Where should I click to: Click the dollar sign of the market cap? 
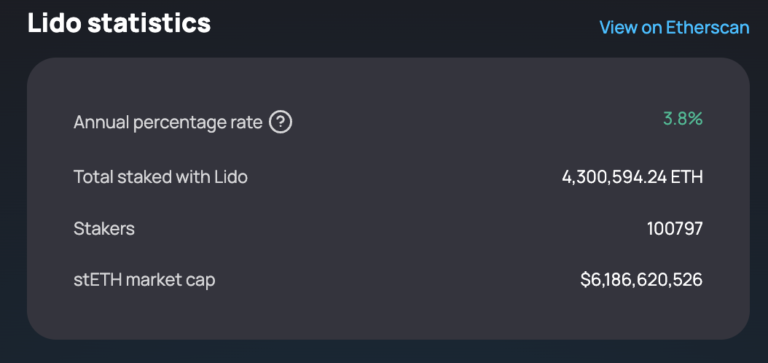pyautogui.click(x=585, y=280)
